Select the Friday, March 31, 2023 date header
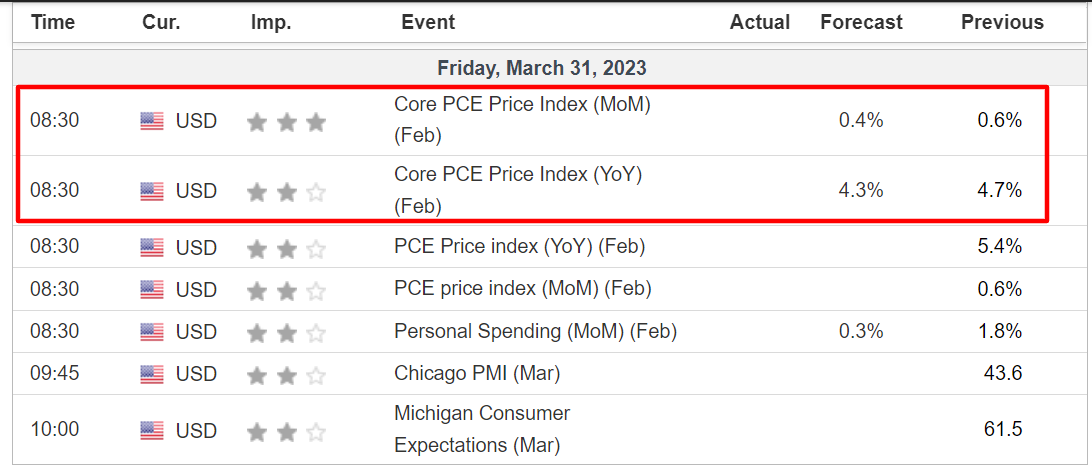The width and height of the screenshot is (1092, 470). tap(542, 68)
